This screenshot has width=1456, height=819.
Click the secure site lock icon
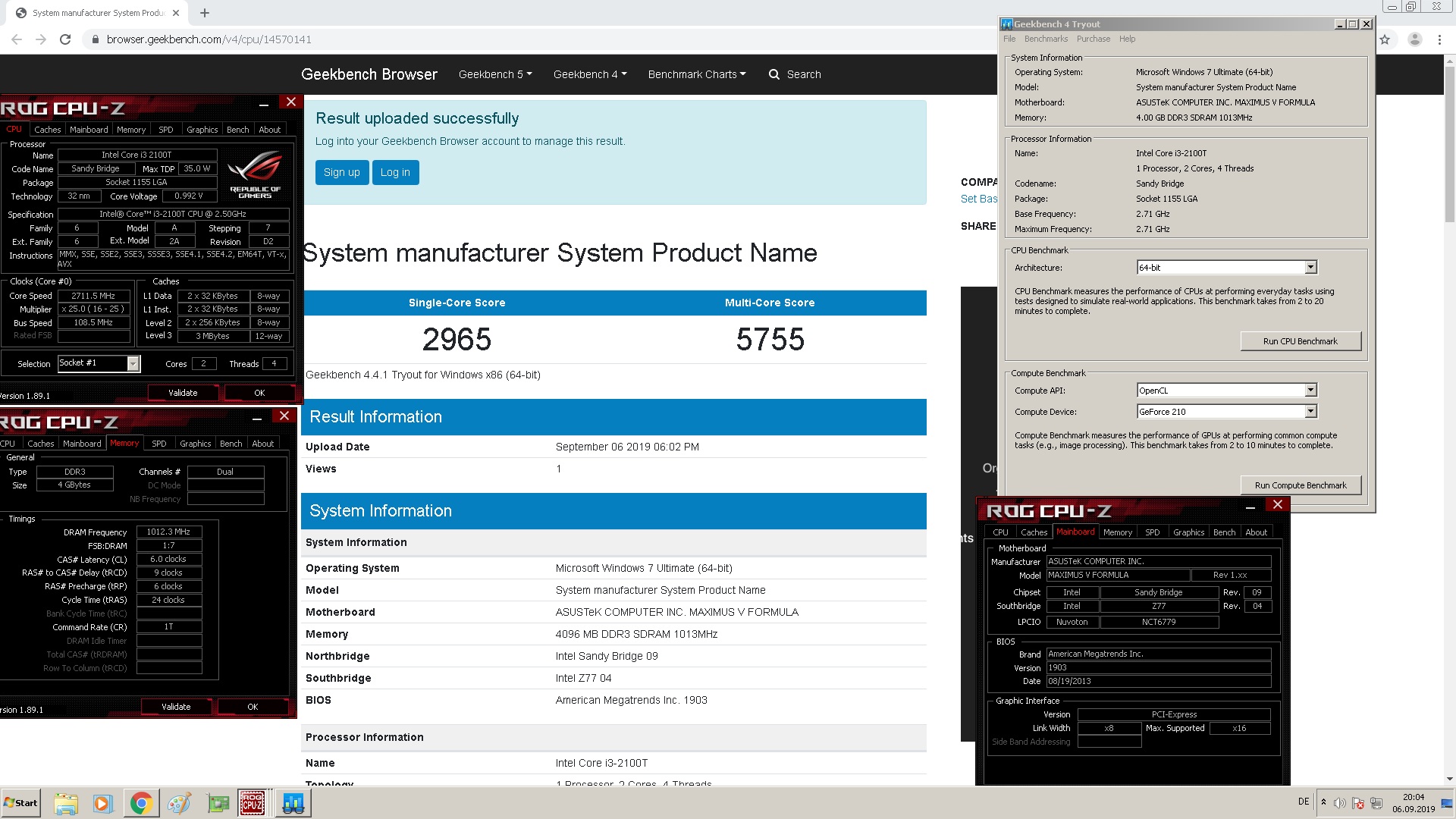click(x=95, y=39)
